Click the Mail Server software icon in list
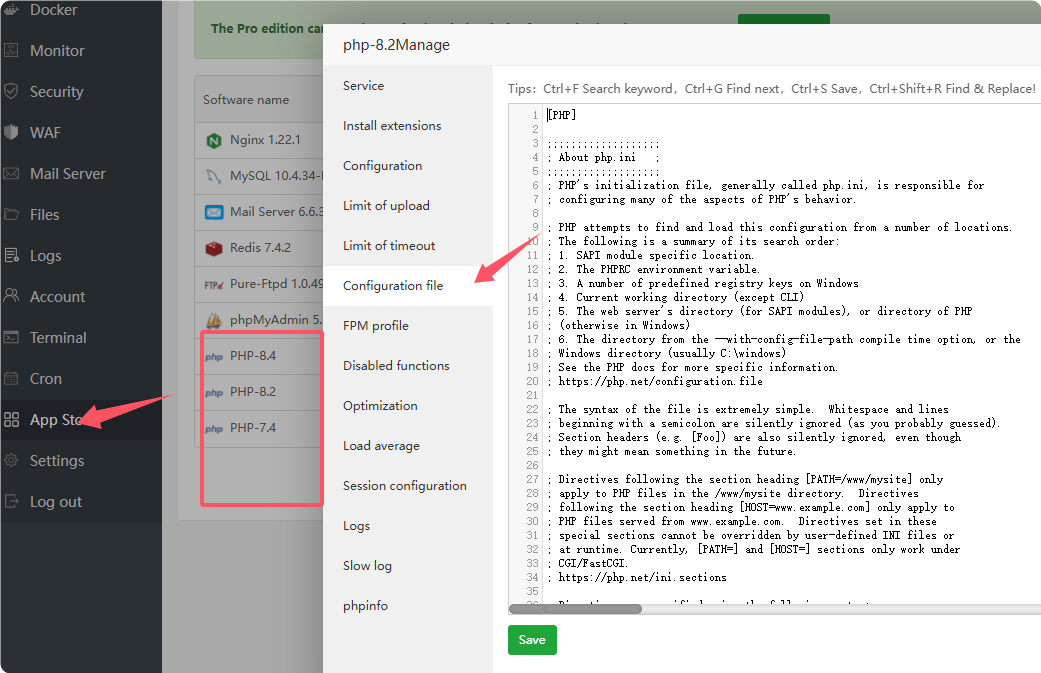This screenshot has height=673, width=1041. [x=214, y=212]
